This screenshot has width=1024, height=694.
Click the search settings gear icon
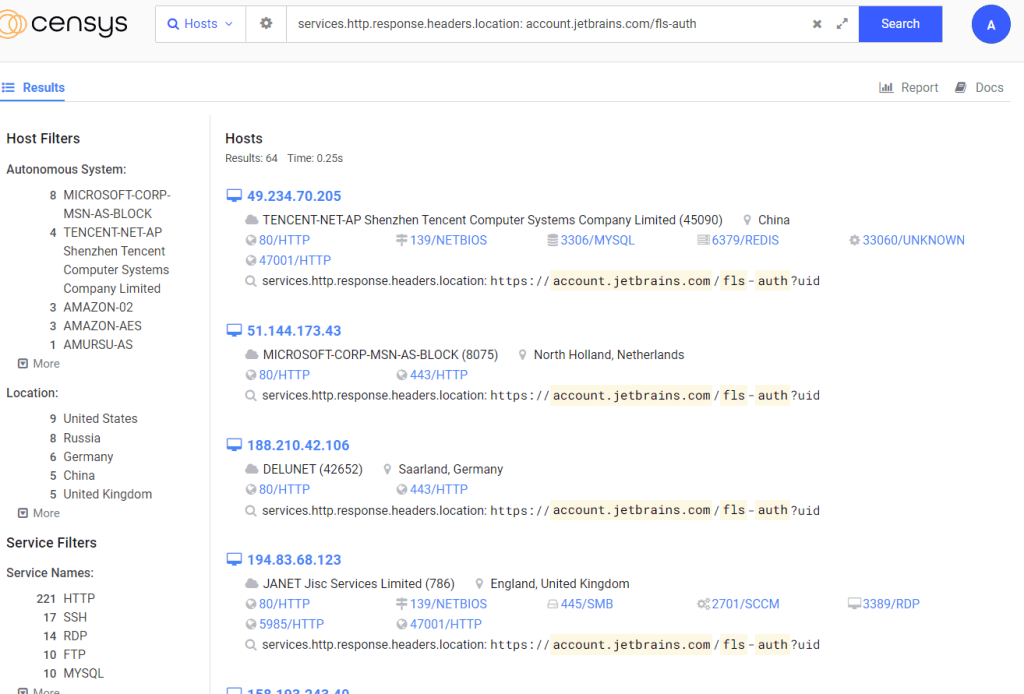point(266,24)
